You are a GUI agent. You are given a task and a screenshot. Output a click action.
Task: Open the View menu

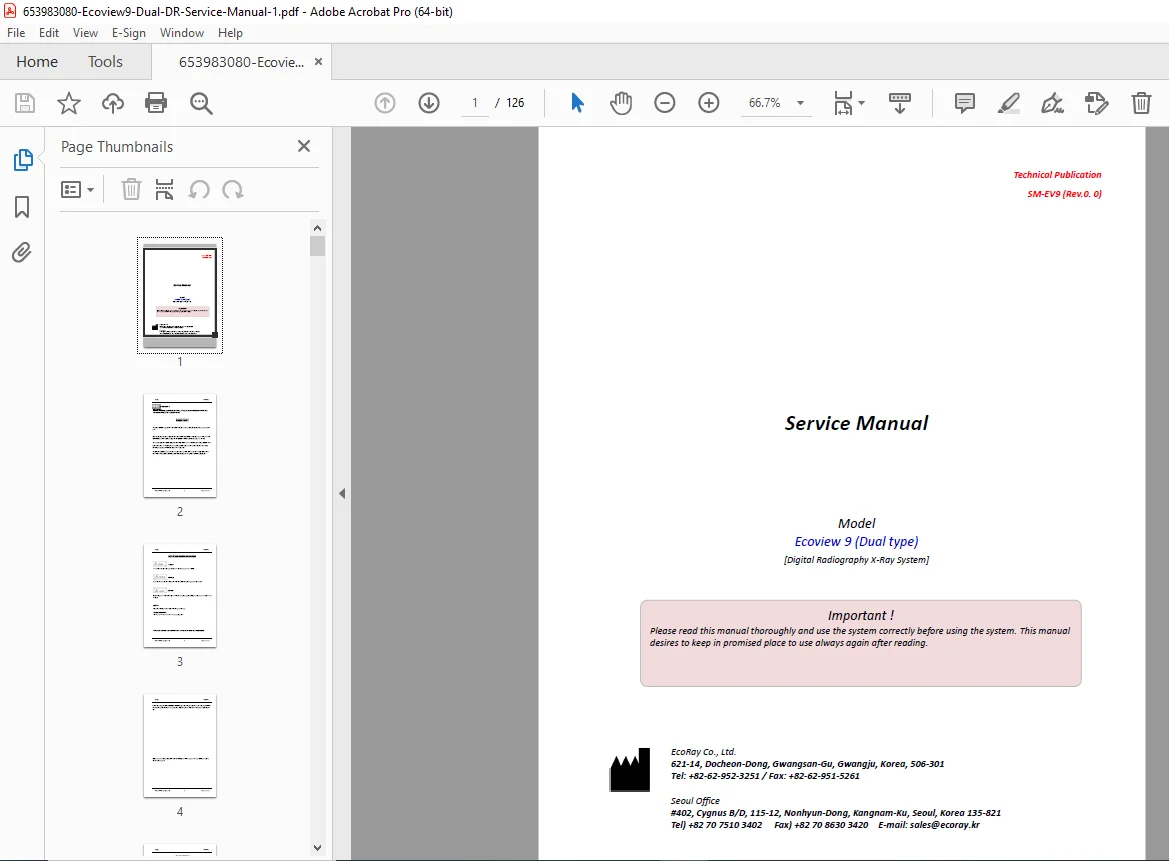tap(85, 33)
